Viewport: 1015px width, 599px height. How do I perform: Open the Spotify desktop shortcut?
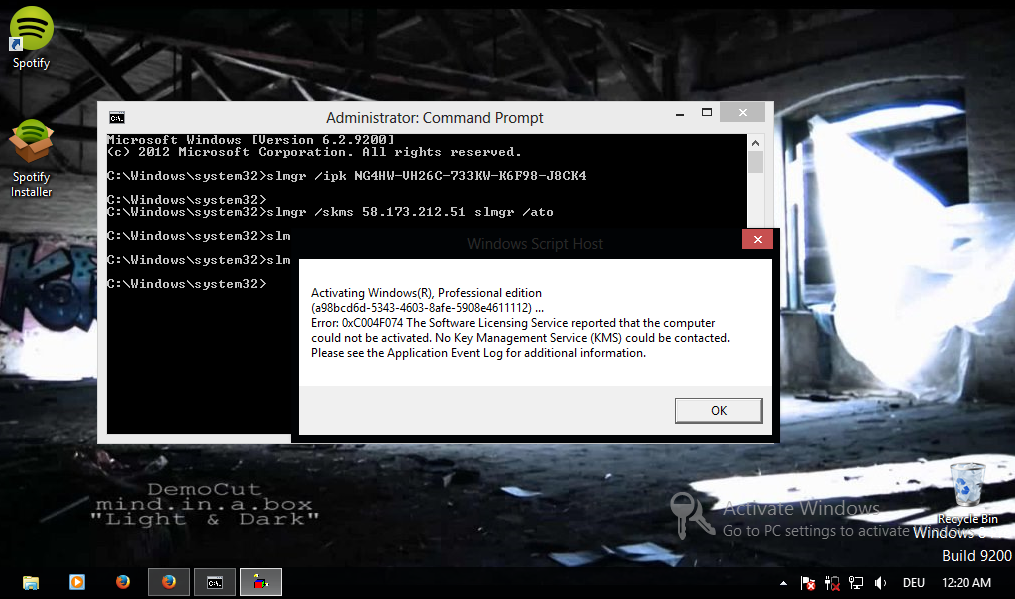point(31,38)
